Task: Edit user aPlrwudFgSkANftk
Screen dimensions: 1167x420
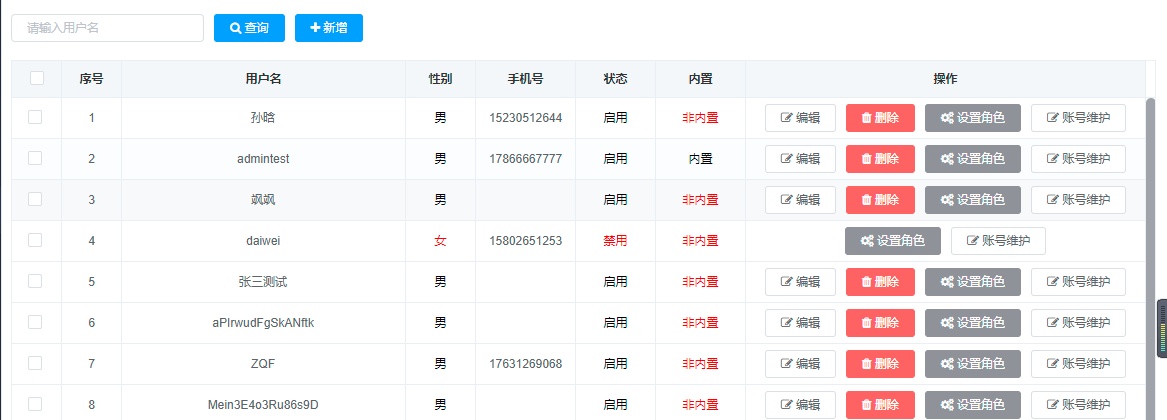Action: (800, 322)
